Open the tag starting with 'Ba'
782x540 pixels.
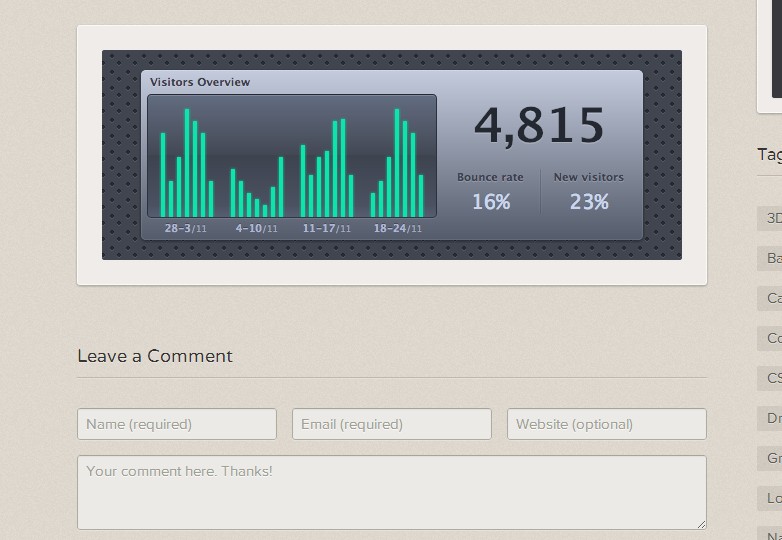tap(772, 259)
